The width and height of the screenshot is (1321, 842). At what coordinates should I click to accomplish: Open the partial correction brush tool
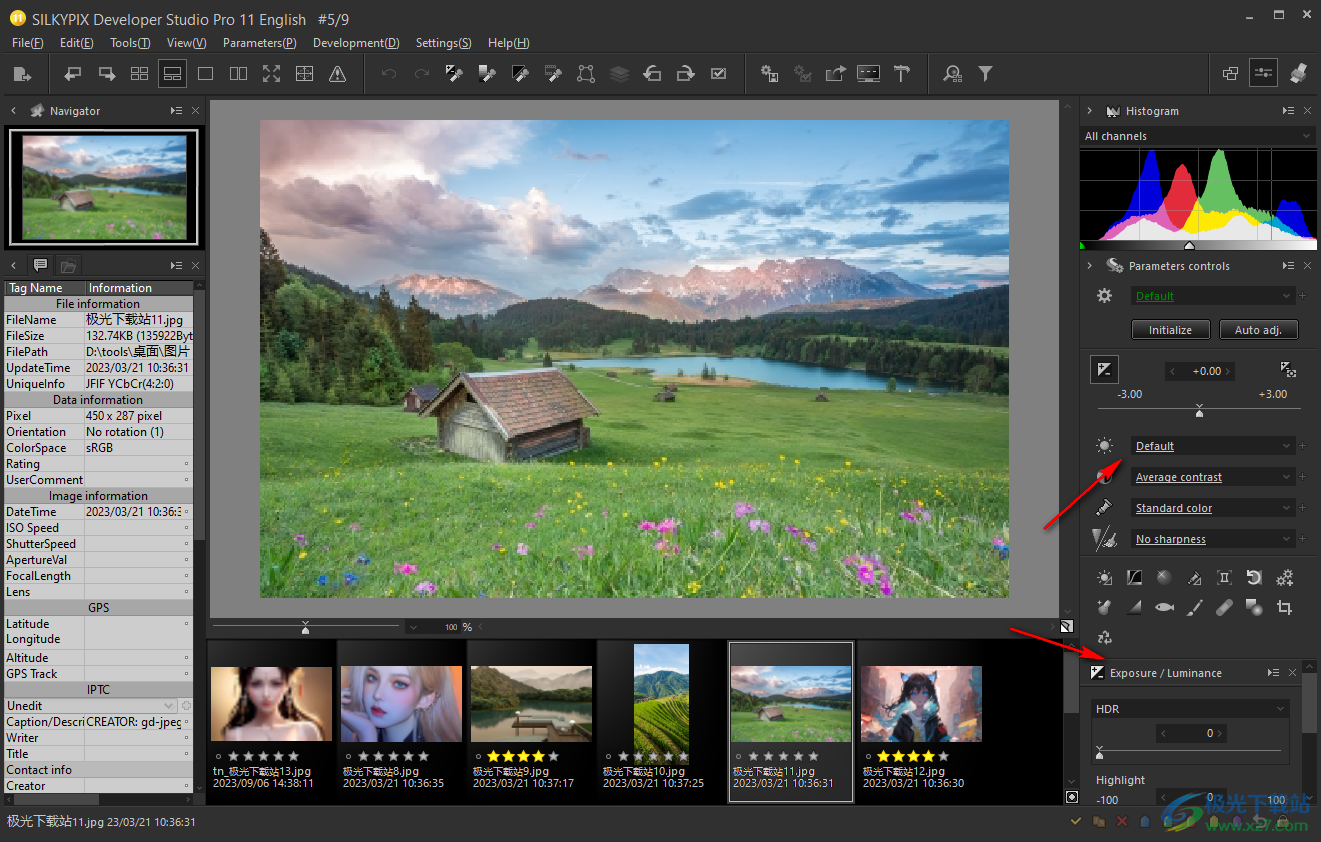pos(1193,607)
